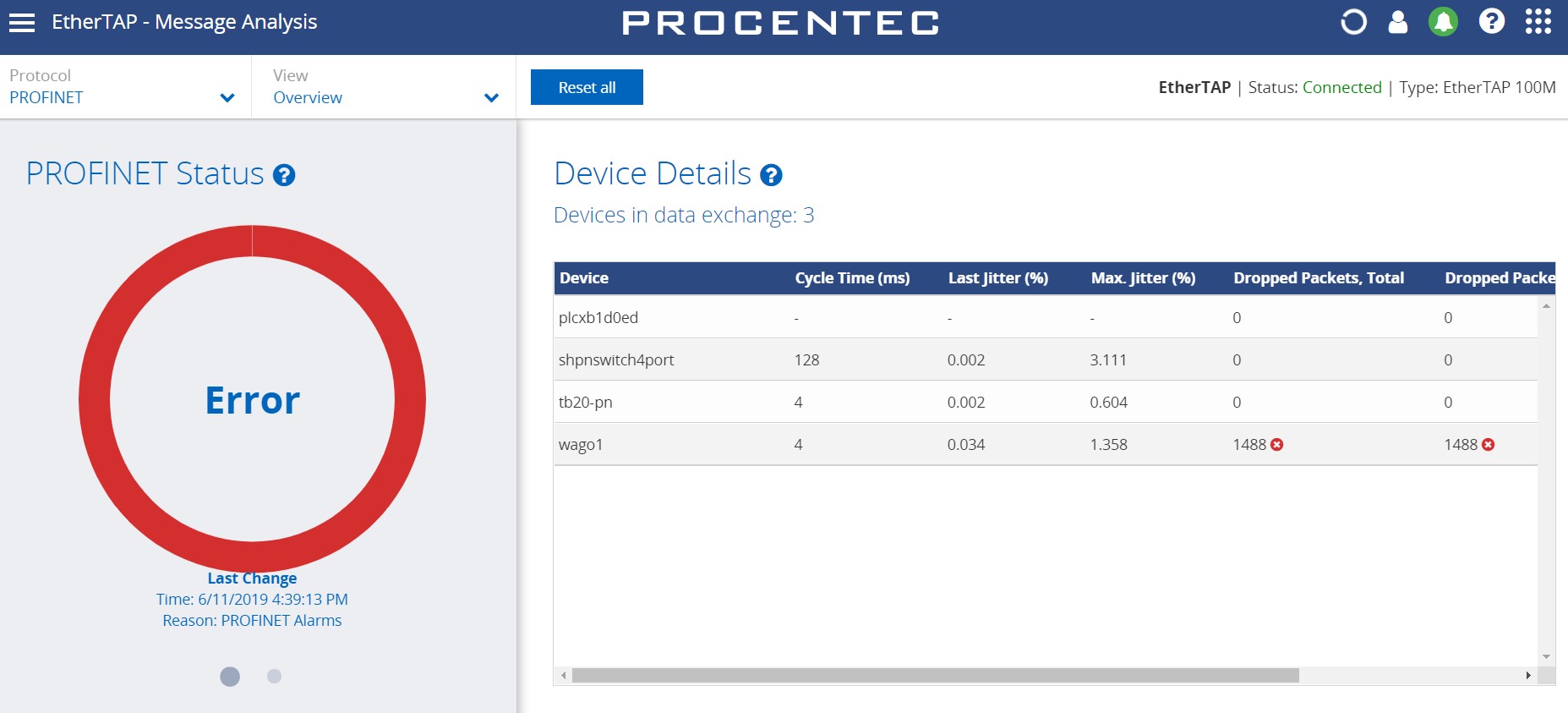
Task: Open the hamburger navigation menu
Action: [x=22, y=23]
